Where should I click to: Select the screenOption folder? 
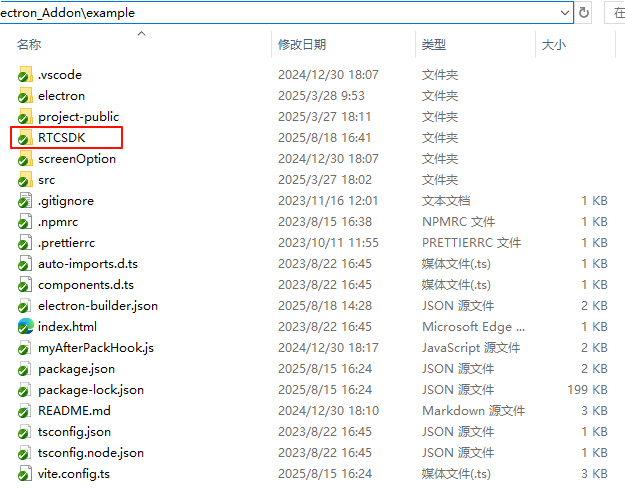click(x=76, y=159)
